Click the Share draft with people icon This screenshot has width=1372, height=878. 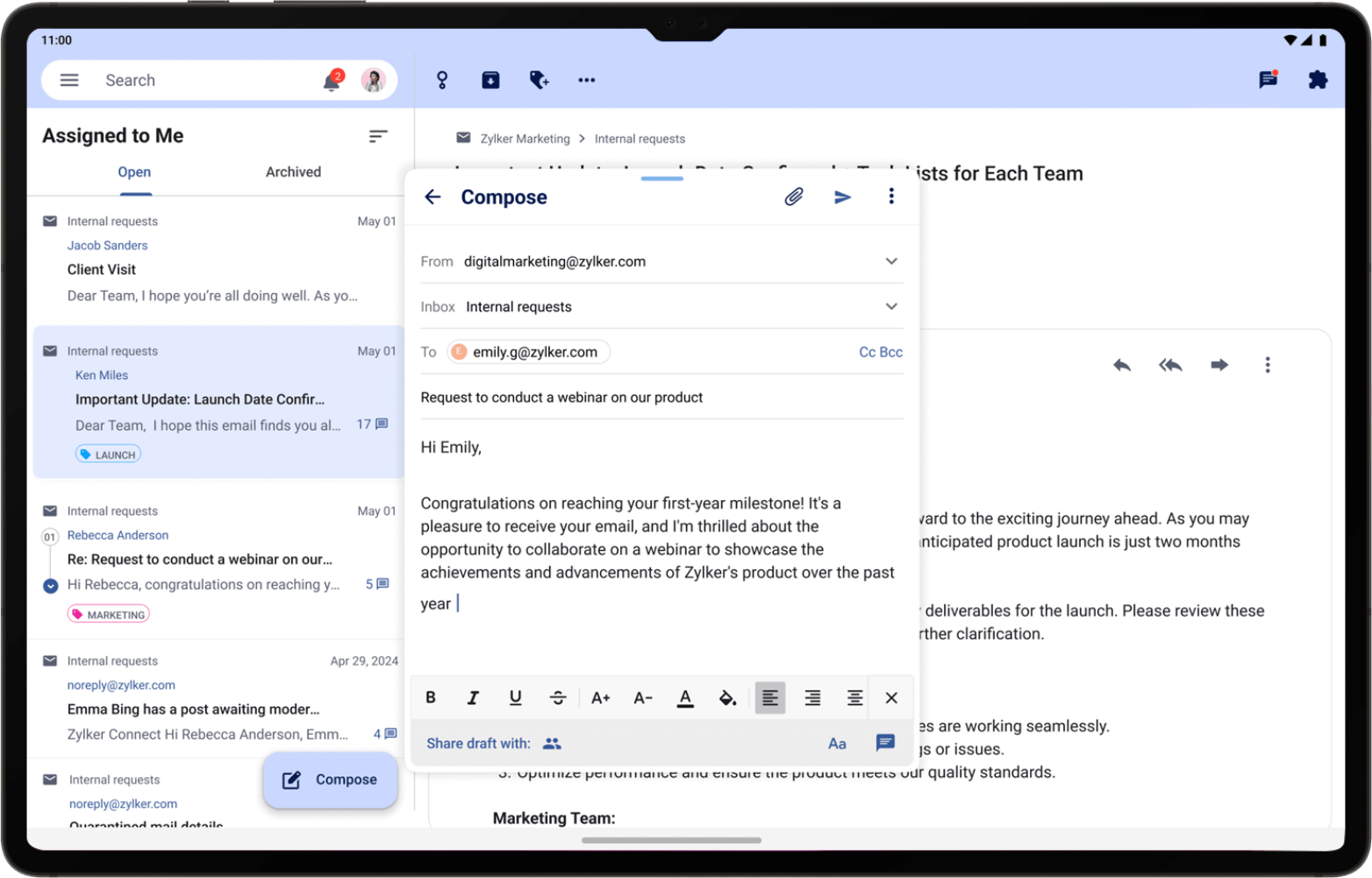(x=552, y=744)
